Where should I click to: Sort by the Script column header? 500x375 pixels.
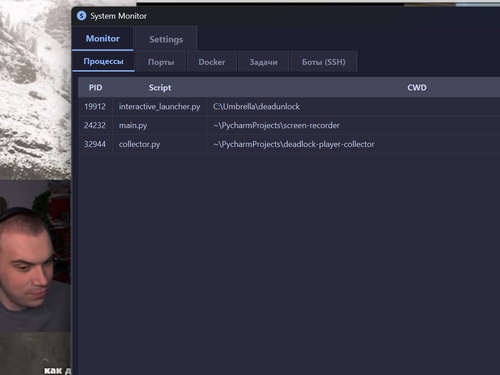point(160,88)
